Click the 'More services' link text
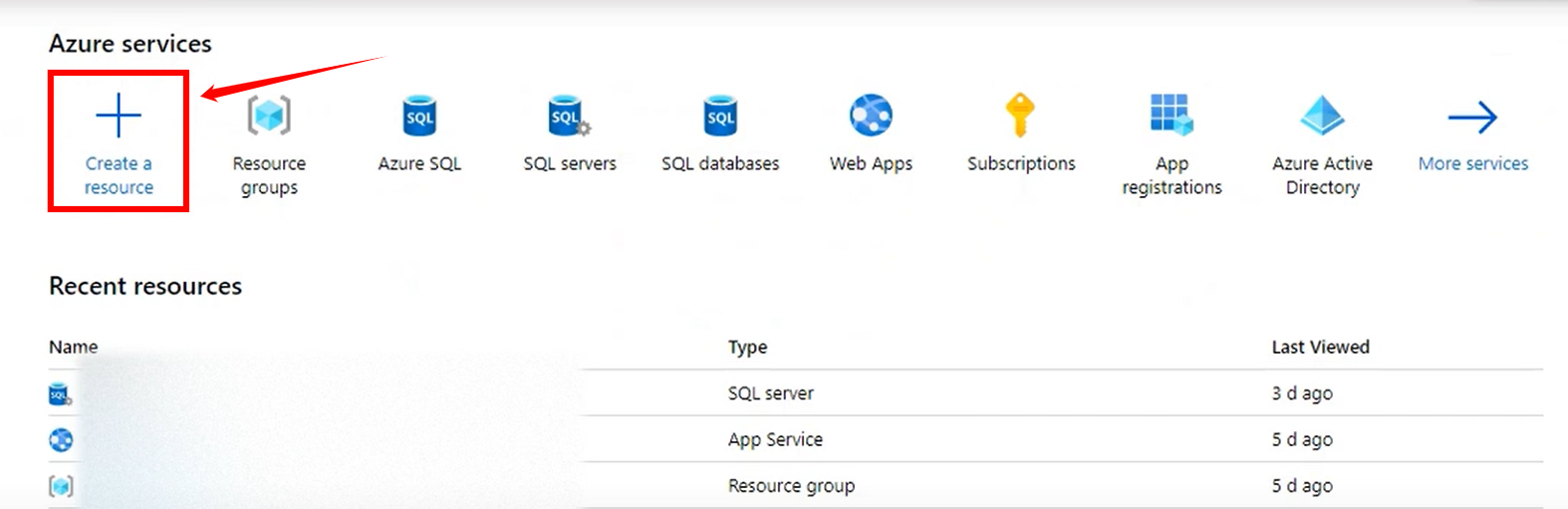 click(x=1472, y=163)
